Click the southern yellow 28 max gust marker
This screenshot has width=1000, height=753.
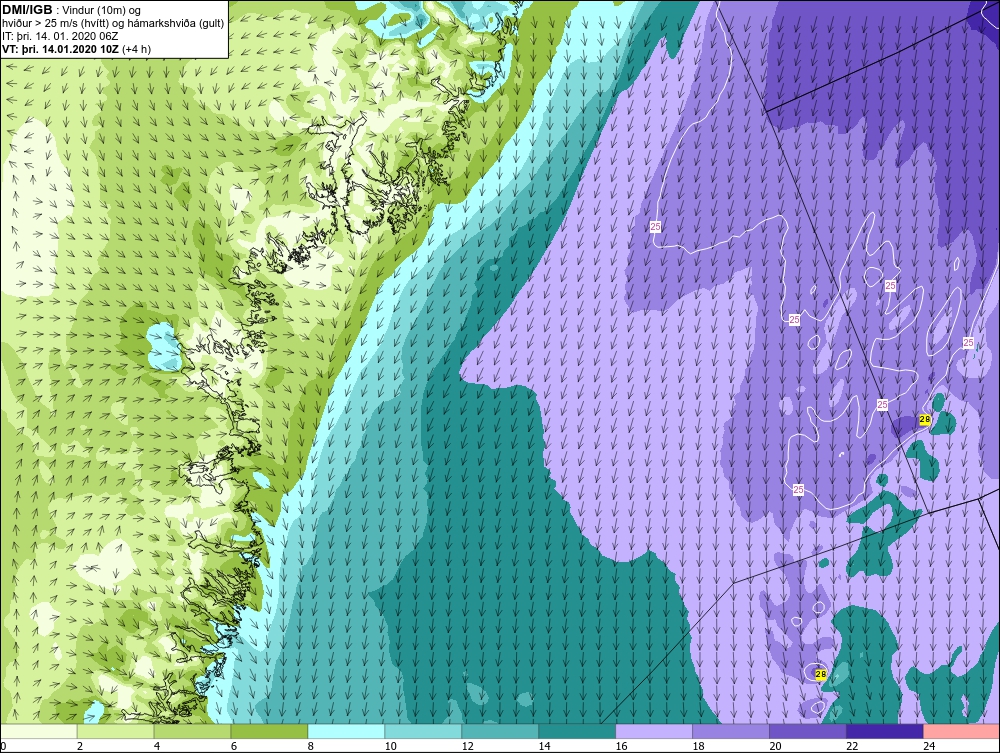coord(821,674)
